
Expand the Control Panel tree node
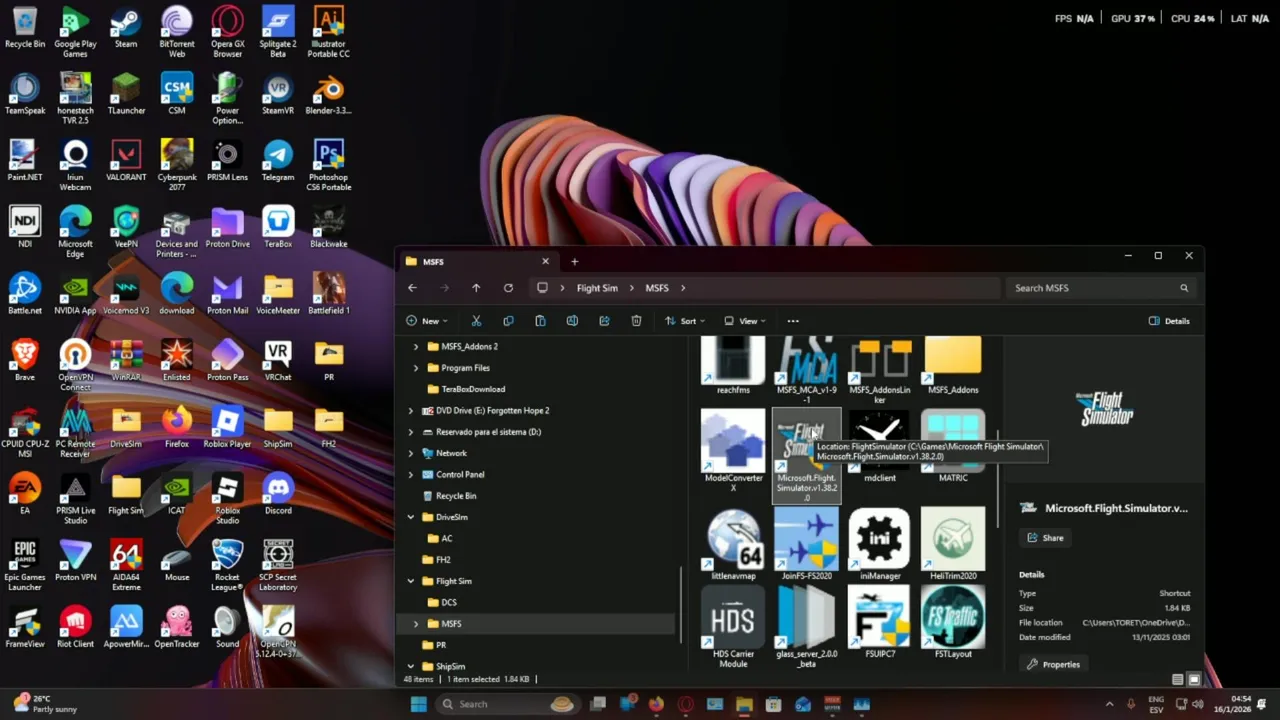click(x=410, y=475)
